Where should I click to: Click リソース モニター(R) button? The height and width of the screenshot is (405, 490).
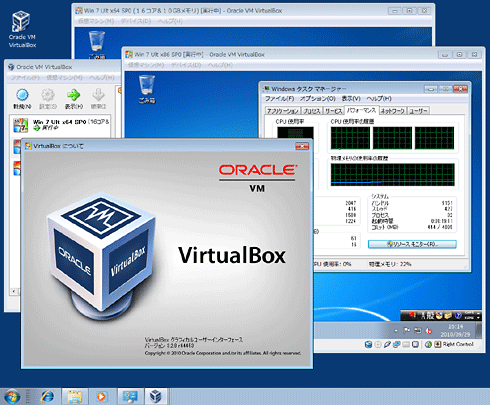[412, 244]
